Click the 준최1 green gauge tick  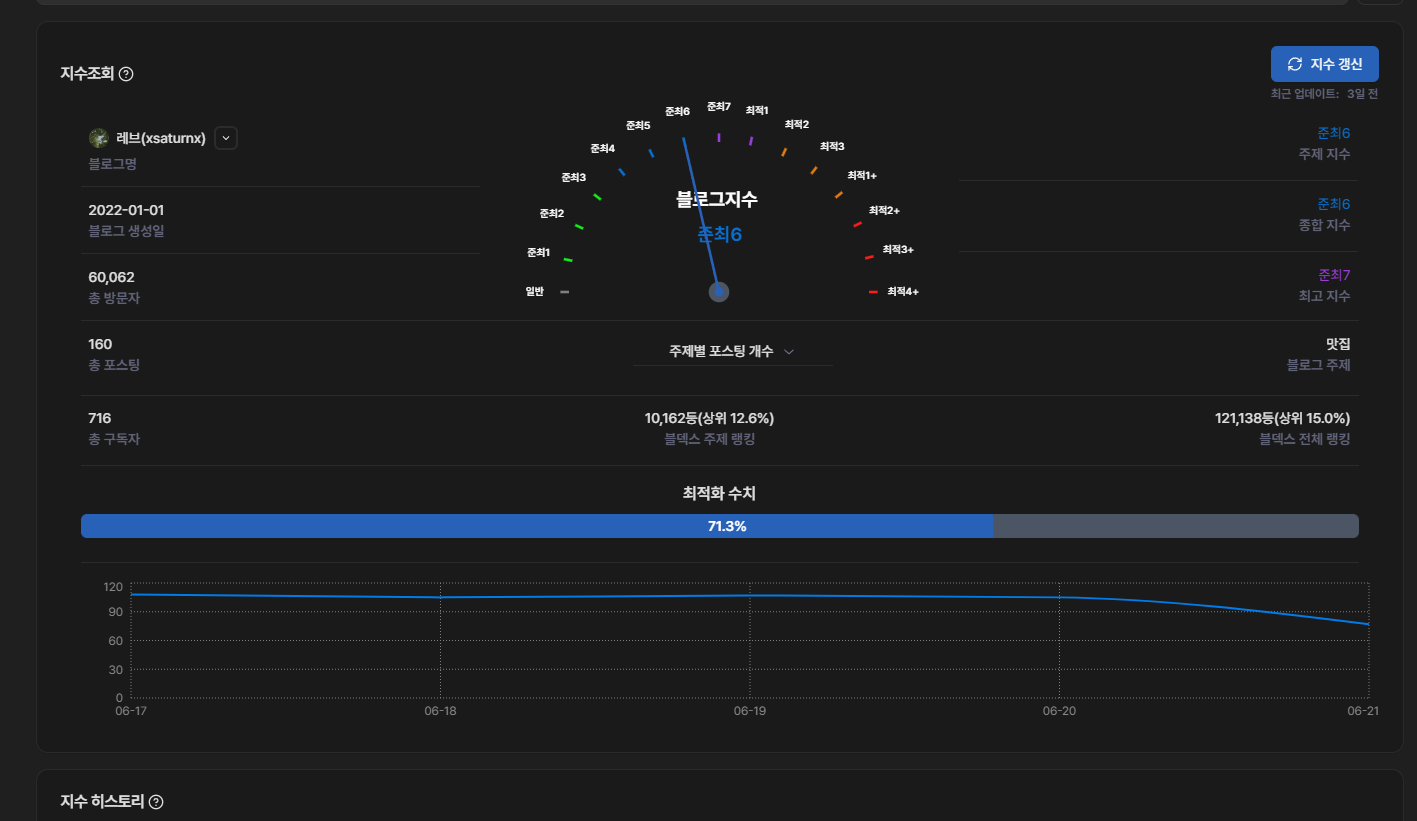568,260
